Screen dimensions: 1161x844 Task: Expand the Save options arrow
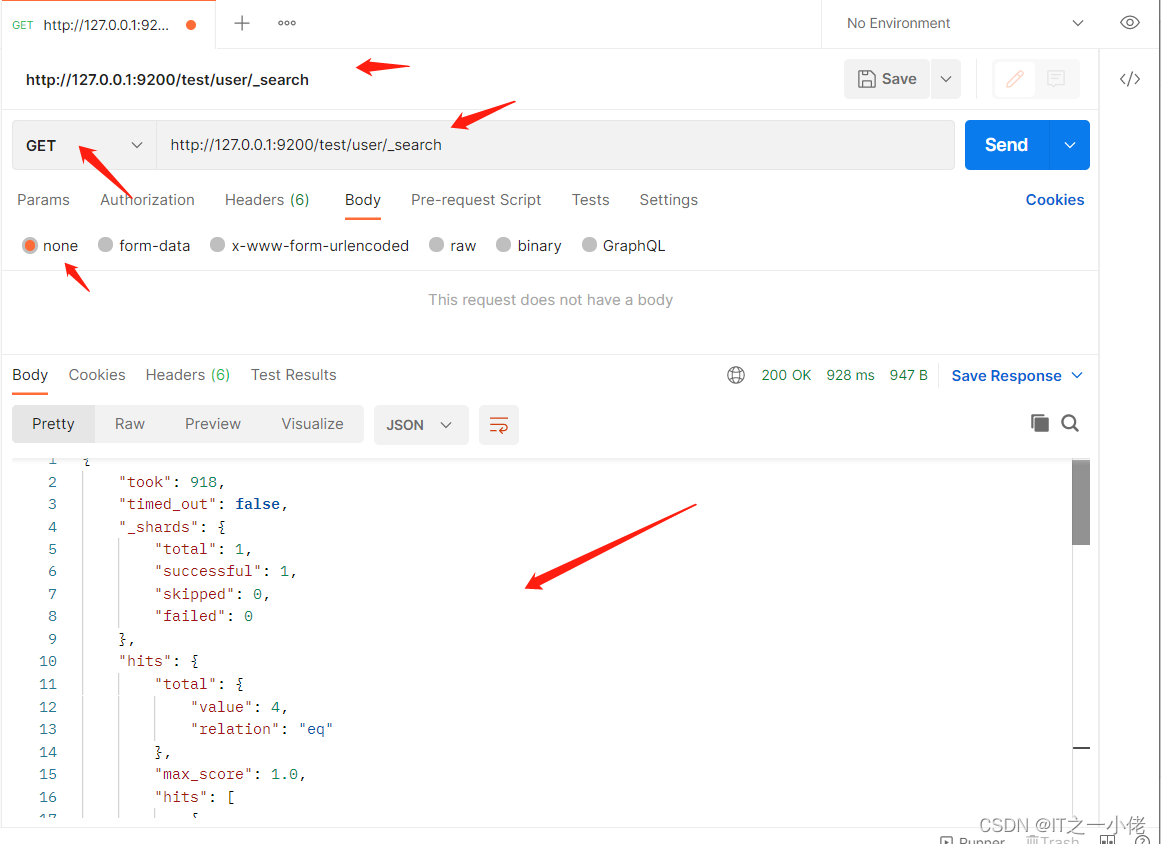tap(946, 79)
